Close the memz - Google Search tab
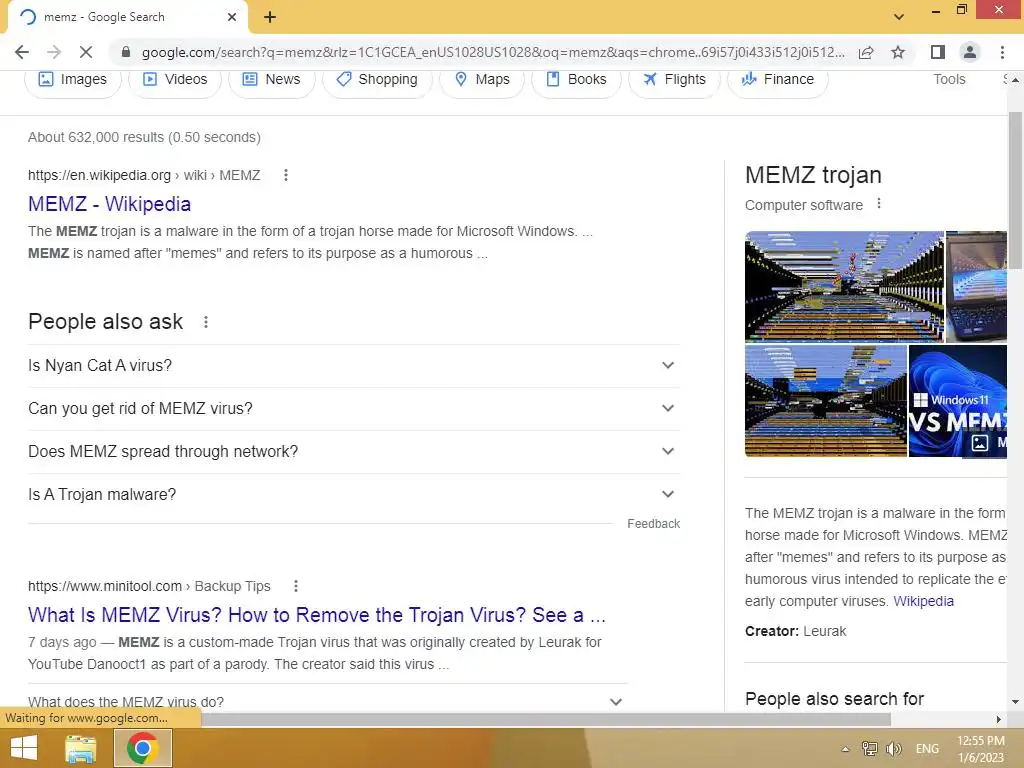The width and height of the screenshot is (1024, 768). (232, 17)
